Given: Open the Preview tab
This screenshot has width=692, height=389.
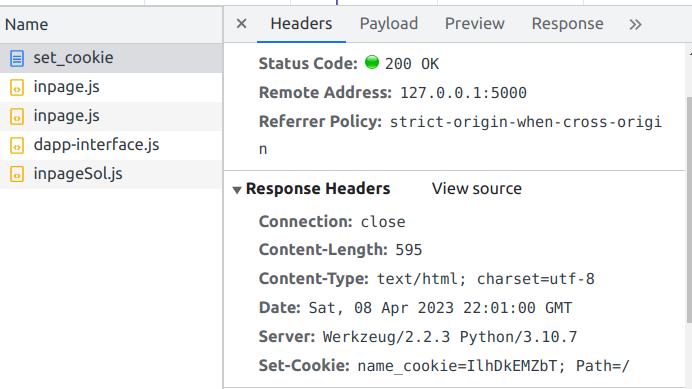Looking at the screenshot, I should 474,23.
